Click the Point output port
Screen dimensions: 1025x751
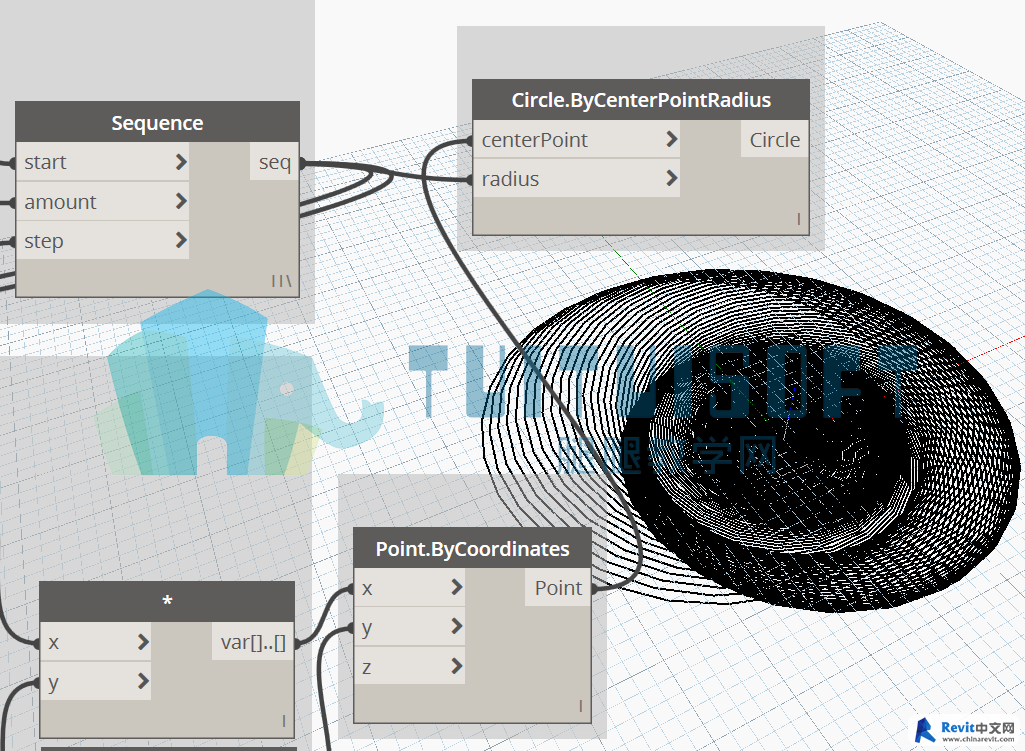[x=558, y=588]
